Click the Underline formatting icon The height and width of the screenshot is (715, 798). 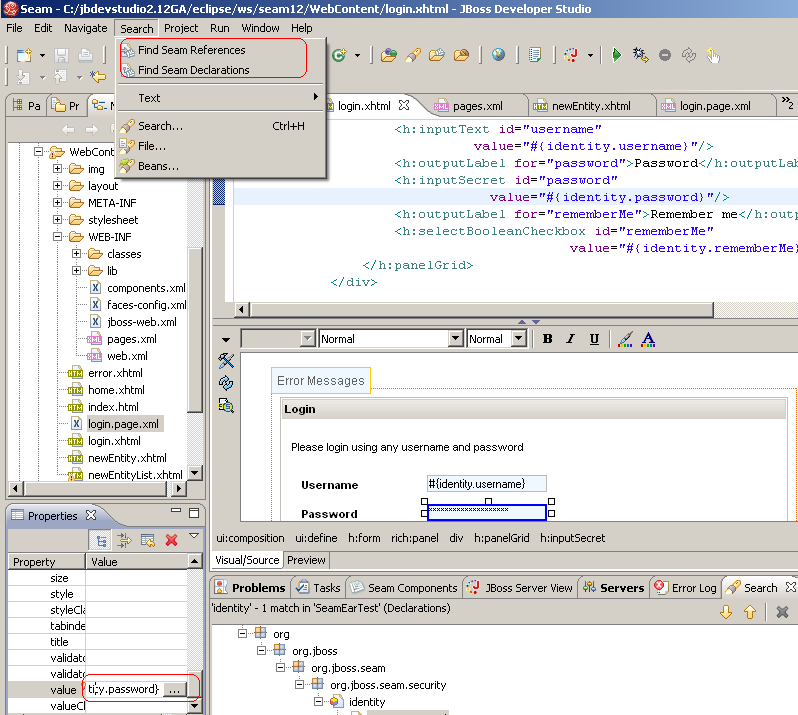tap(594, 339)
